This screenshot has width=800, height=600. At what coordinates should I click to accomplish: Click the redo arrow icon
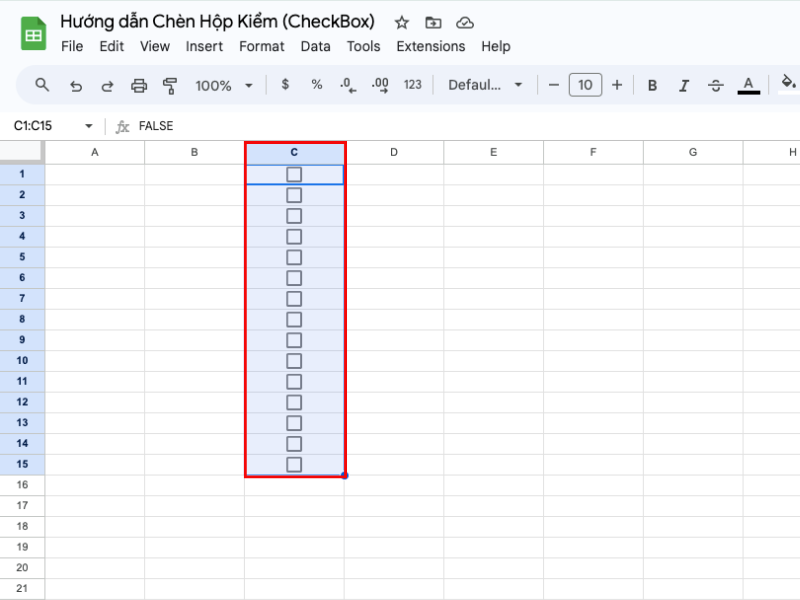point(107,85)
